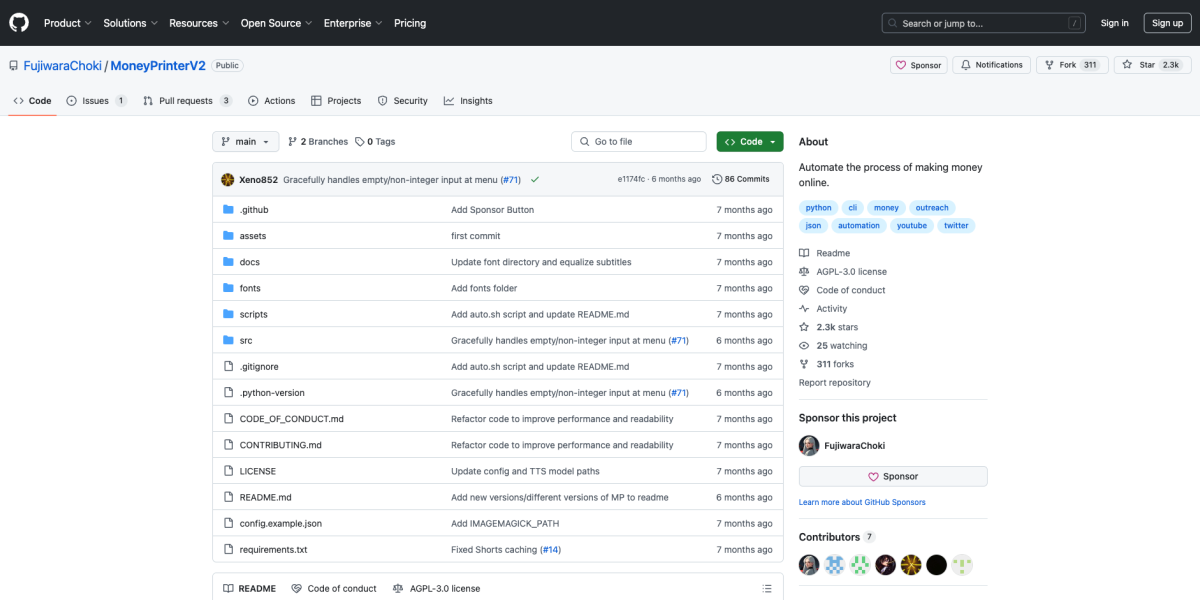1200x600 pixels.
Task: Open the 86 Commits history
Action: 740,179
